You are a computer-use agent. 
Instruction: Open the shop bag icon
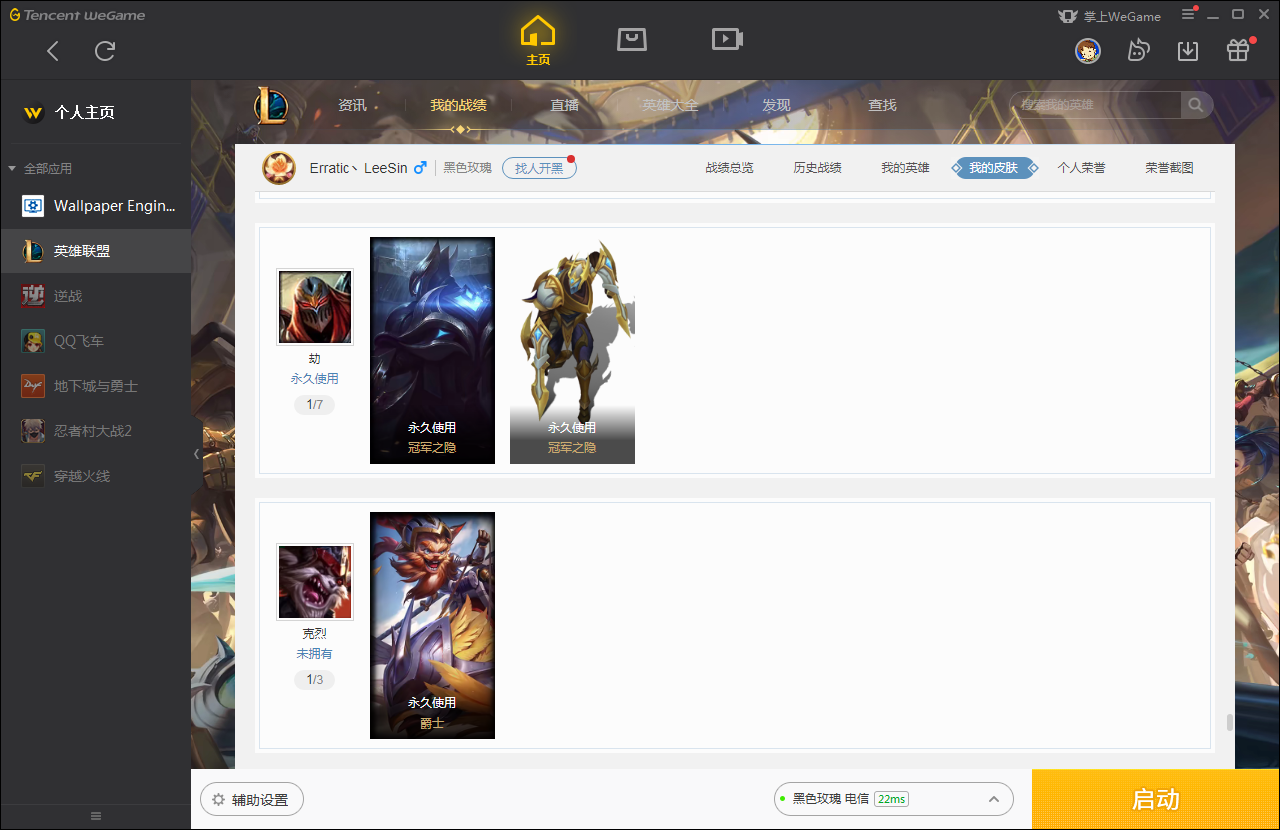(x=632, y=39)
